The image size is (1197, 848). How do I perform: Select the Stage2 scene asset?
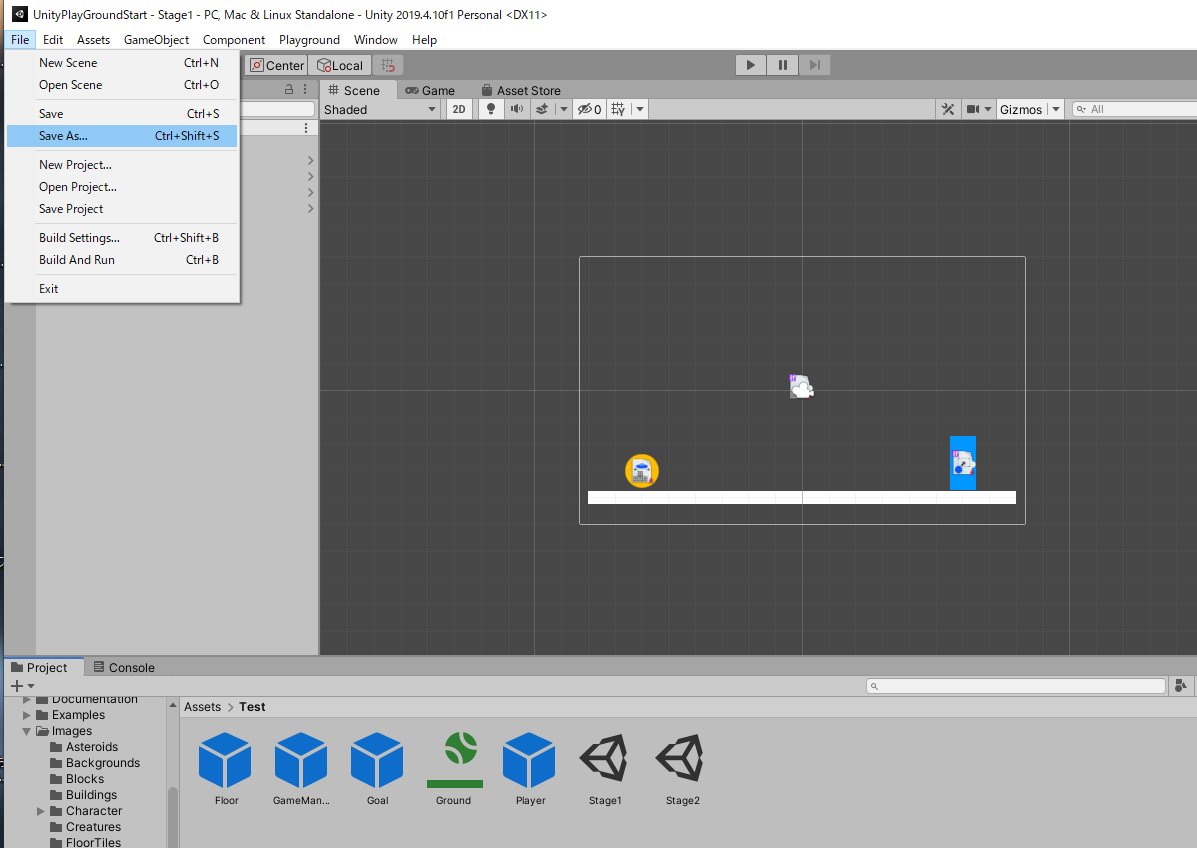pos(682,768)
